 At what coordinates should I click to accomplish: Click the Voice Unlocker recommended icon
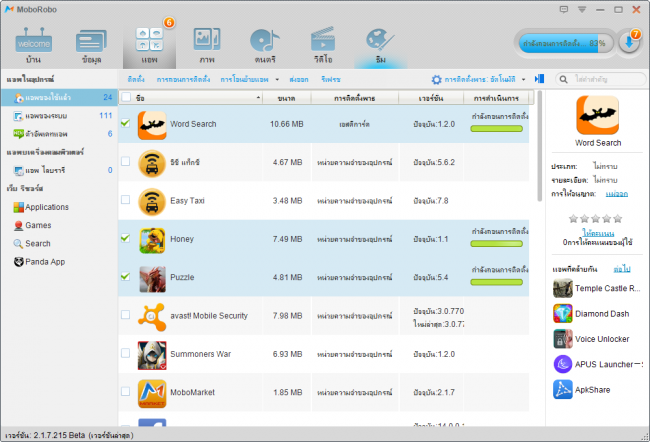tap(563, 339)
